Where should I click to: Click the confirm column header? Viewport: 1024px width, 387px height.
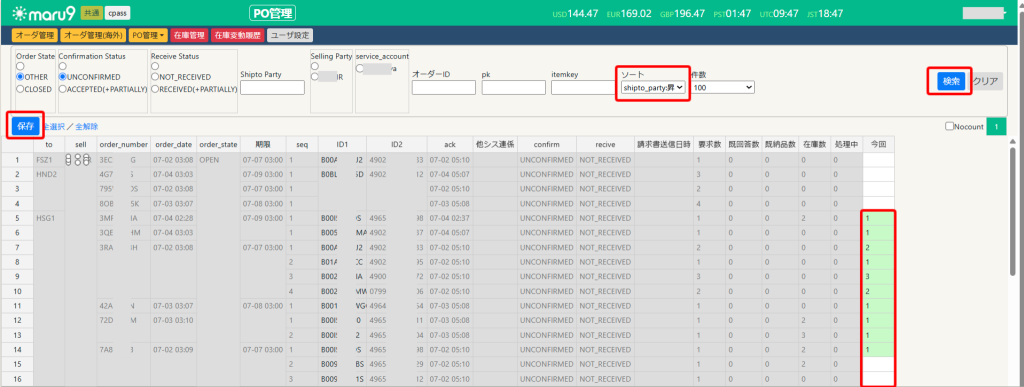[546, 144]
